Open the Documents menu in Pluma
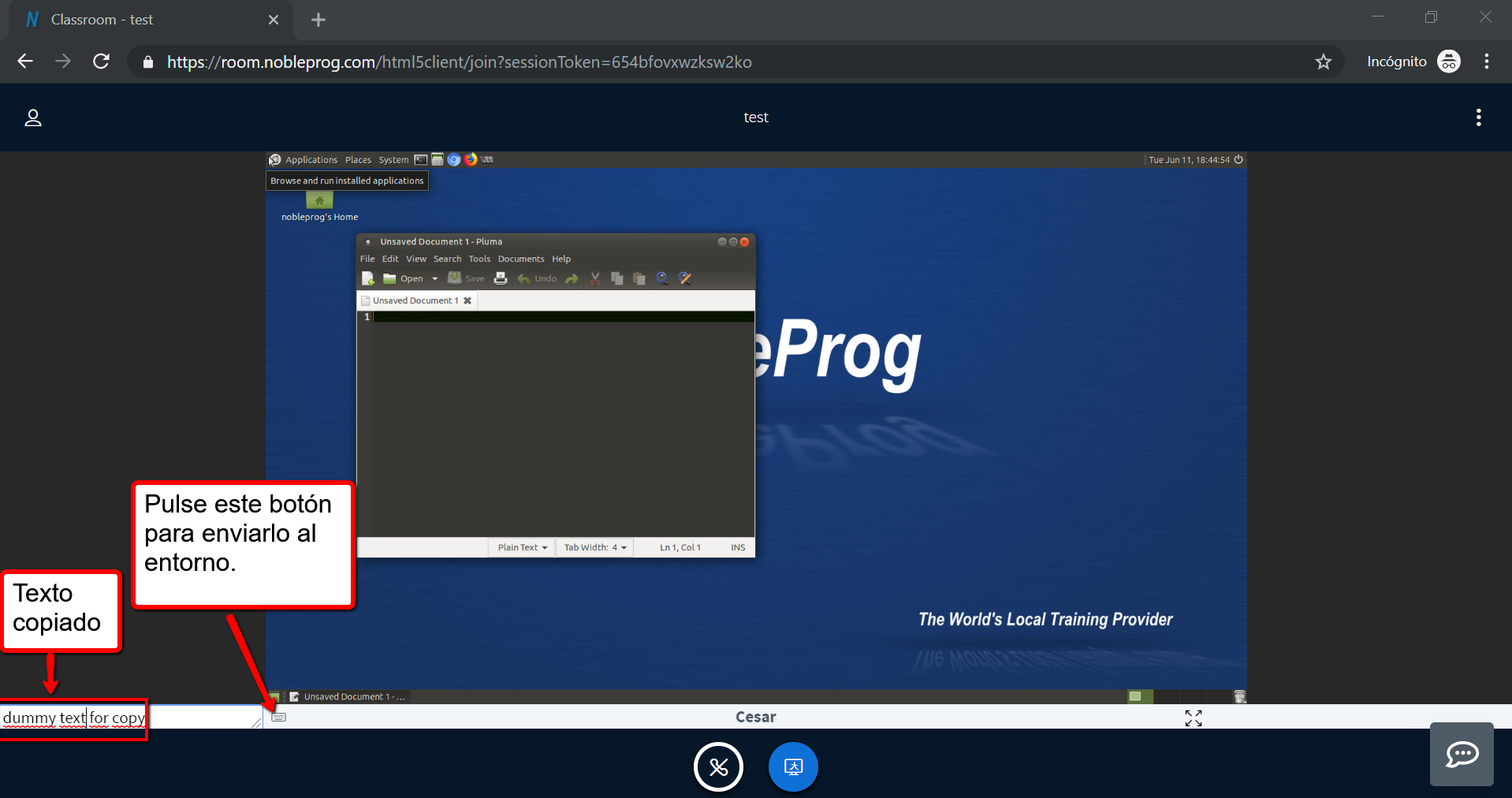1512x798 pixels. 520,259
